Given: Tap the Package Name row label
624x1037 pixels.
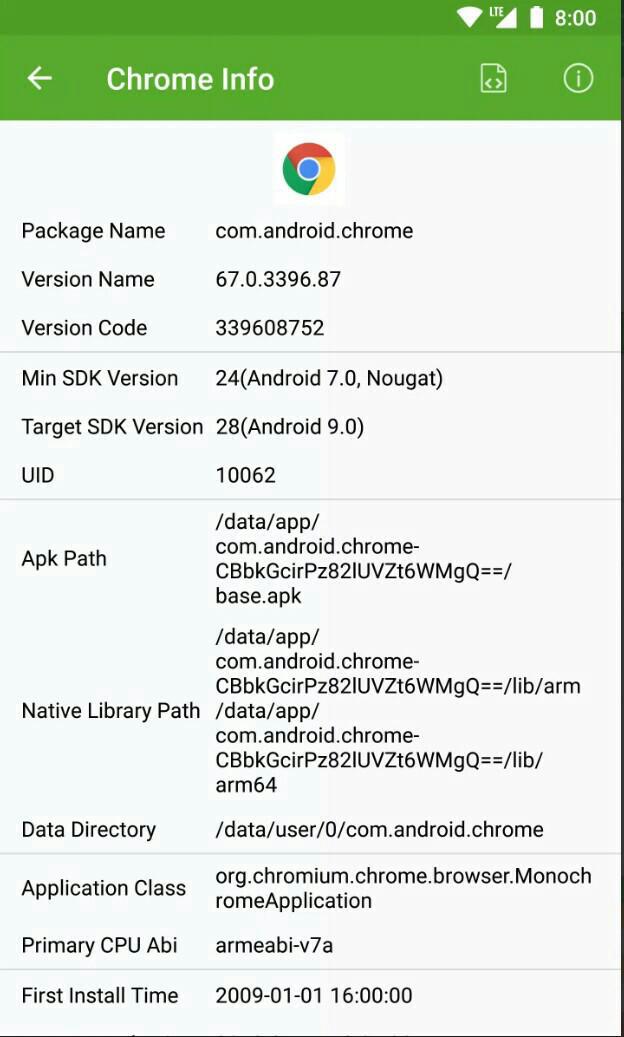Looking at the screenshot, I should coord(93,231).
